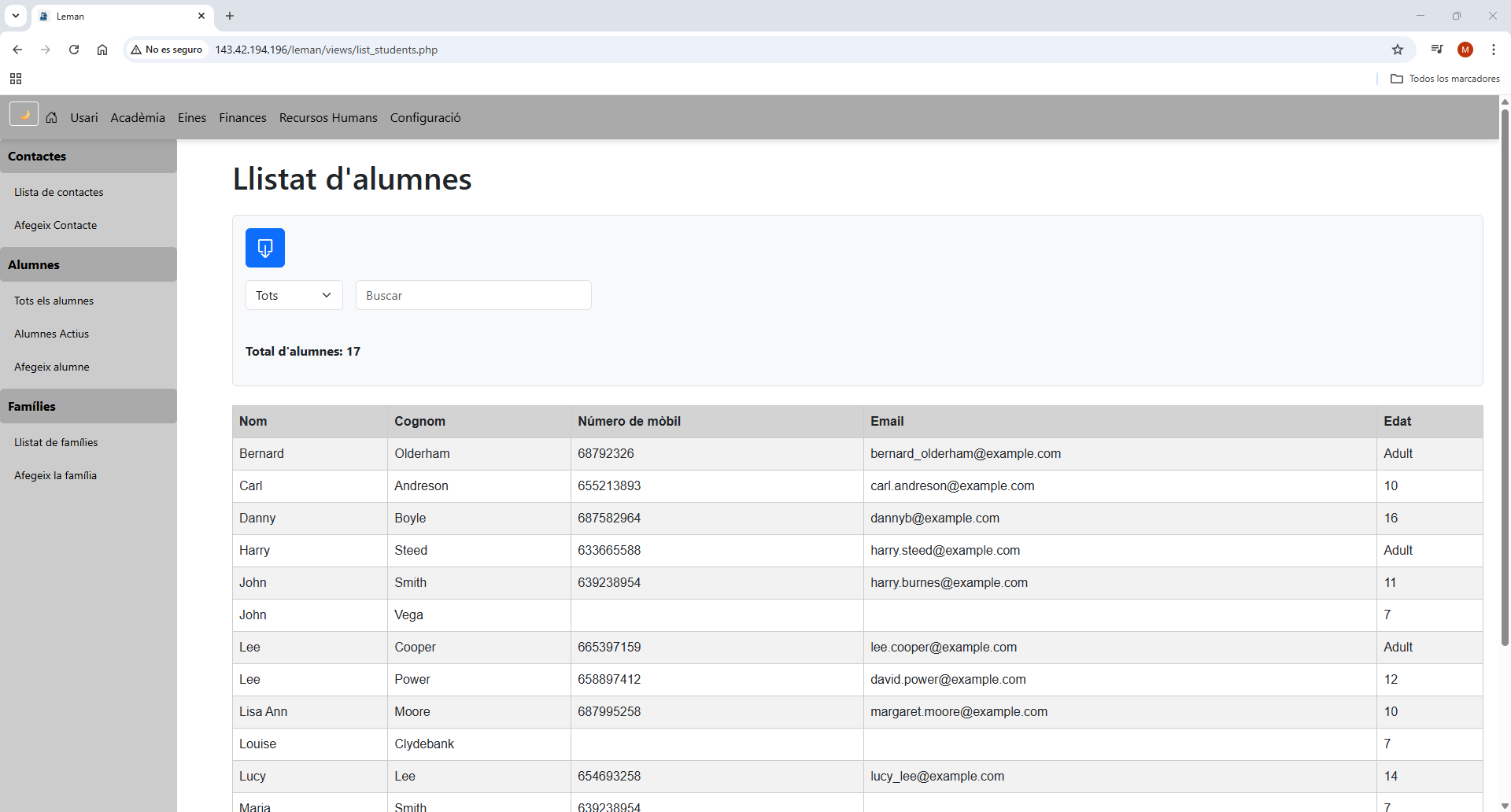This screenshot has width=1511, height=812.
Task: Click the page vertical scrollbar
Action: [1505, 378]
